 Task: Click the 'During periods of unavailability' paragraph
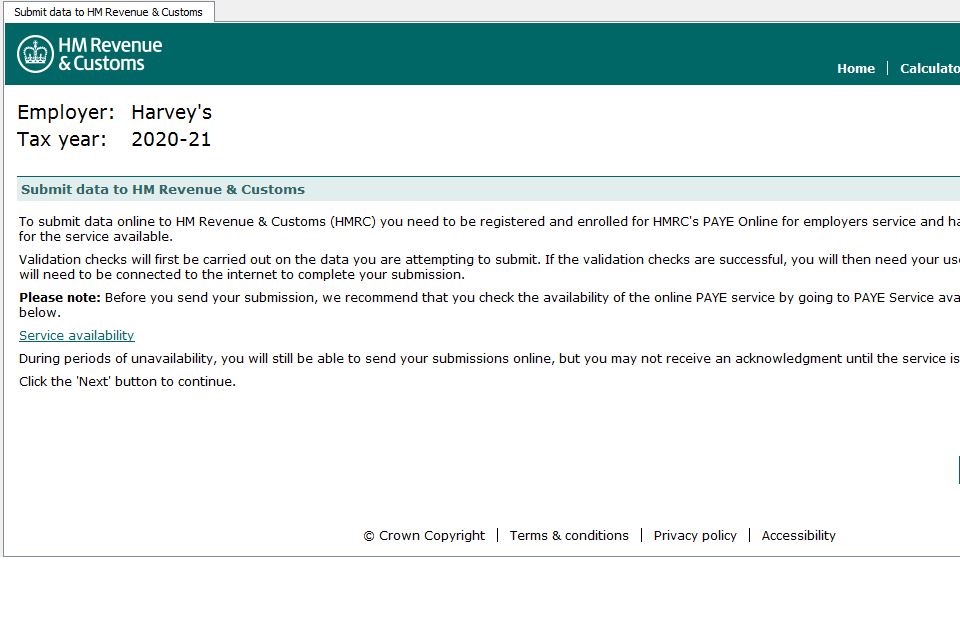pos(489,358)
